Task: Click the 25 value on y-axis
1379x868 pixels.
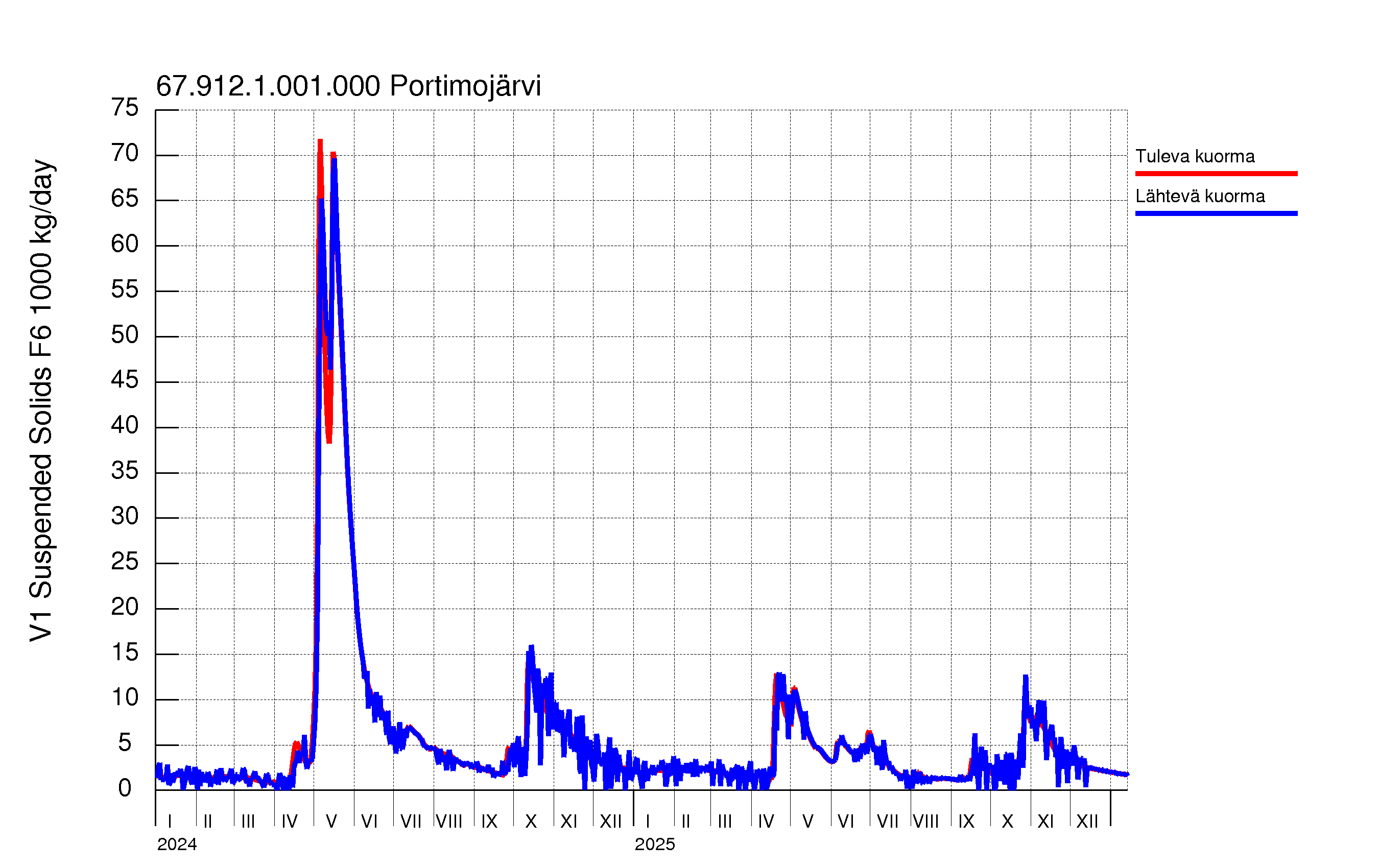Action: pos(125,562)
